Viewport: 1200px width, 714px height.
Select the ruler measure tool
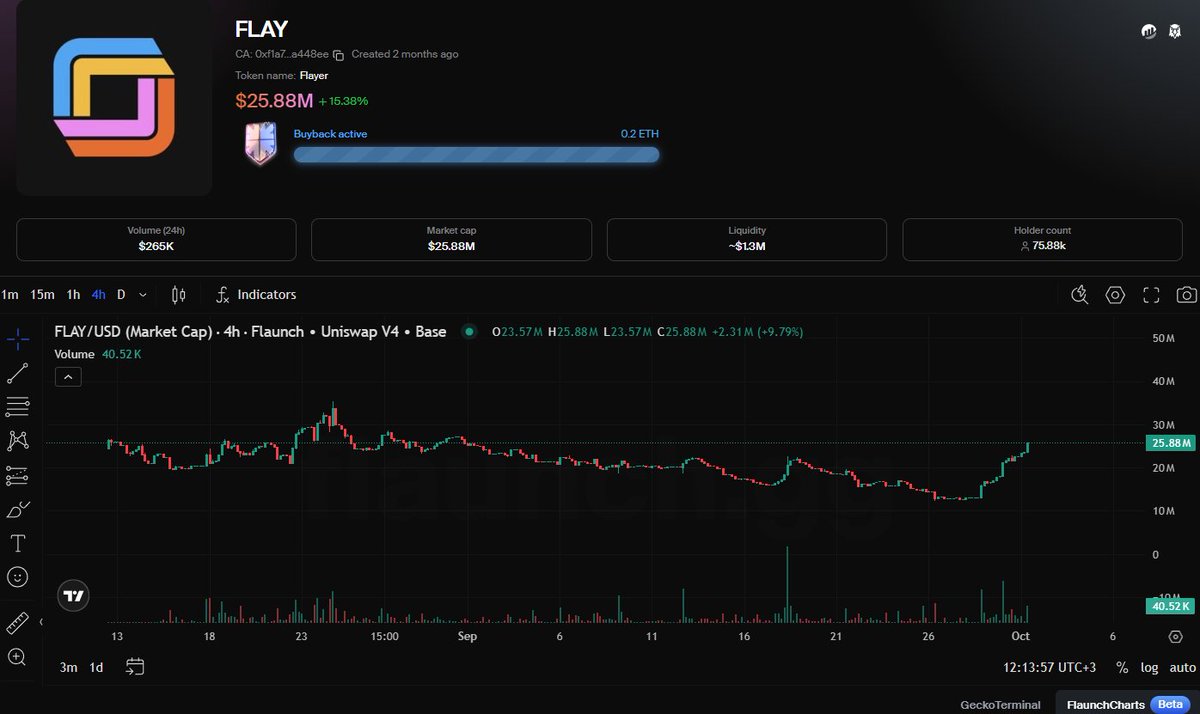pyautogui.click(x=17, y=623)
